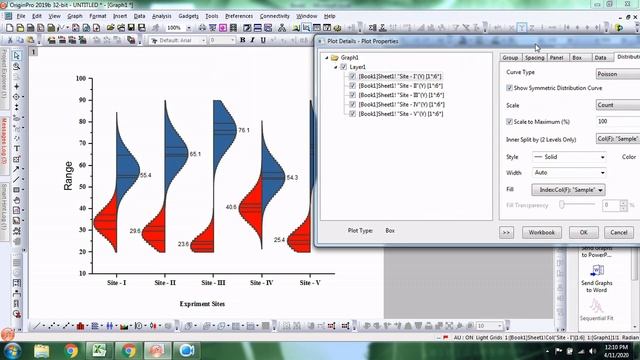This screenshot has height=360, width=640.
Task: Open the Width Auto dropdown
Action: pos(569,173)
